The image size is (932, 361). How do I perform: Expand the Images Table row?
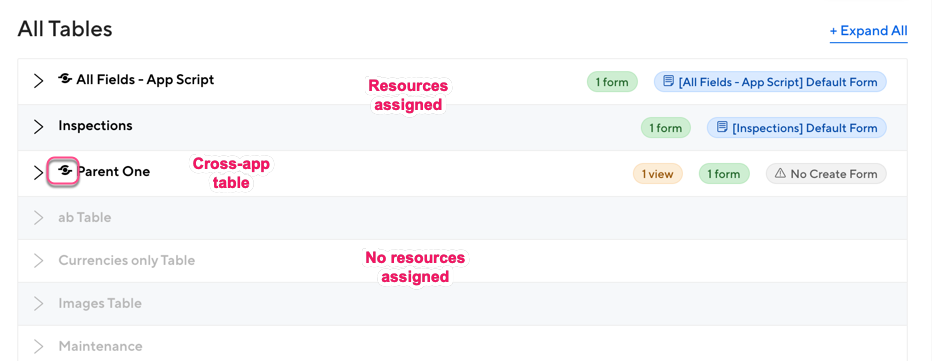coord(39,303)
